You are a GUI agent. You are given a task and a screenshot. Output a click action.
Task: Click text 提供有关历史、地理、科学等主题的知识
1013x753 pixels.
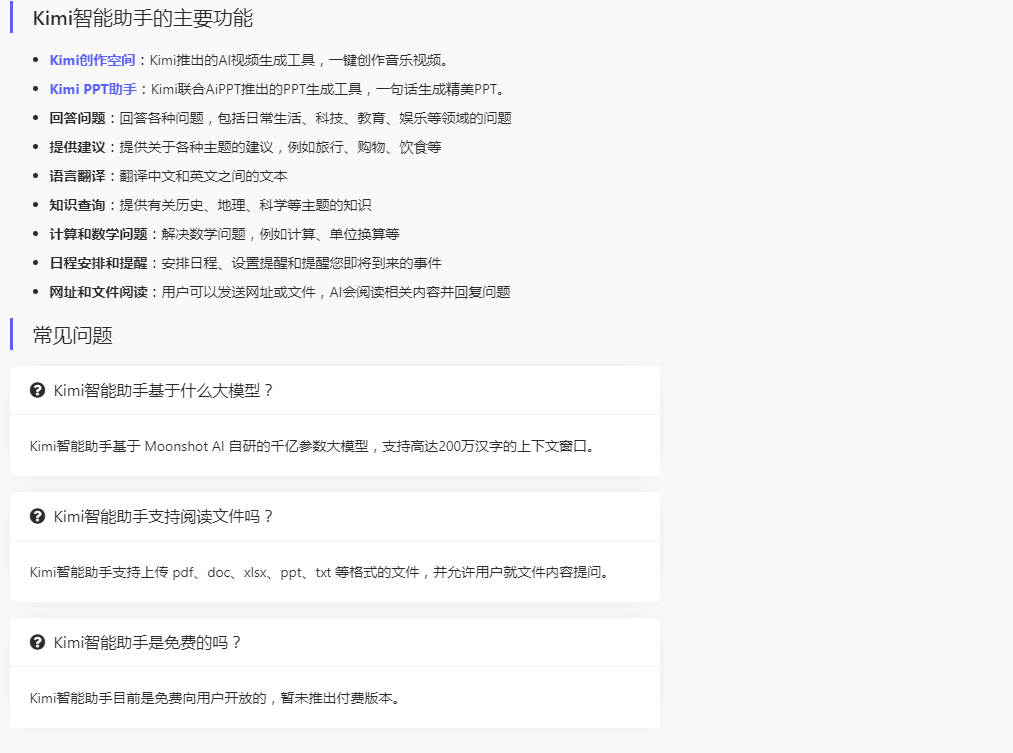click(245, 205)
